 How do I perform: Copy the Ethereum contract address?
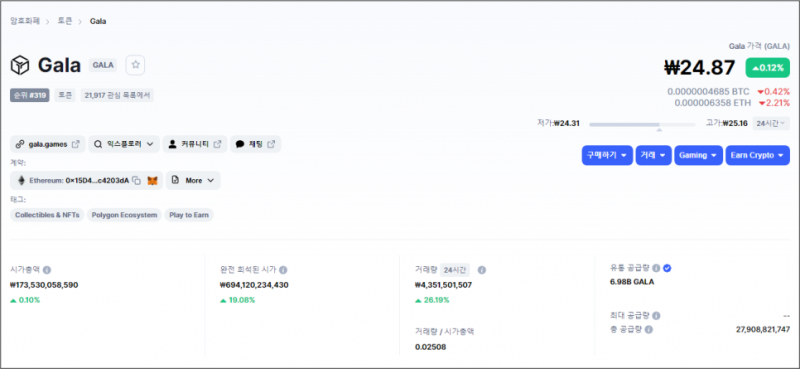pyautogui.click(x=136, y=180)
